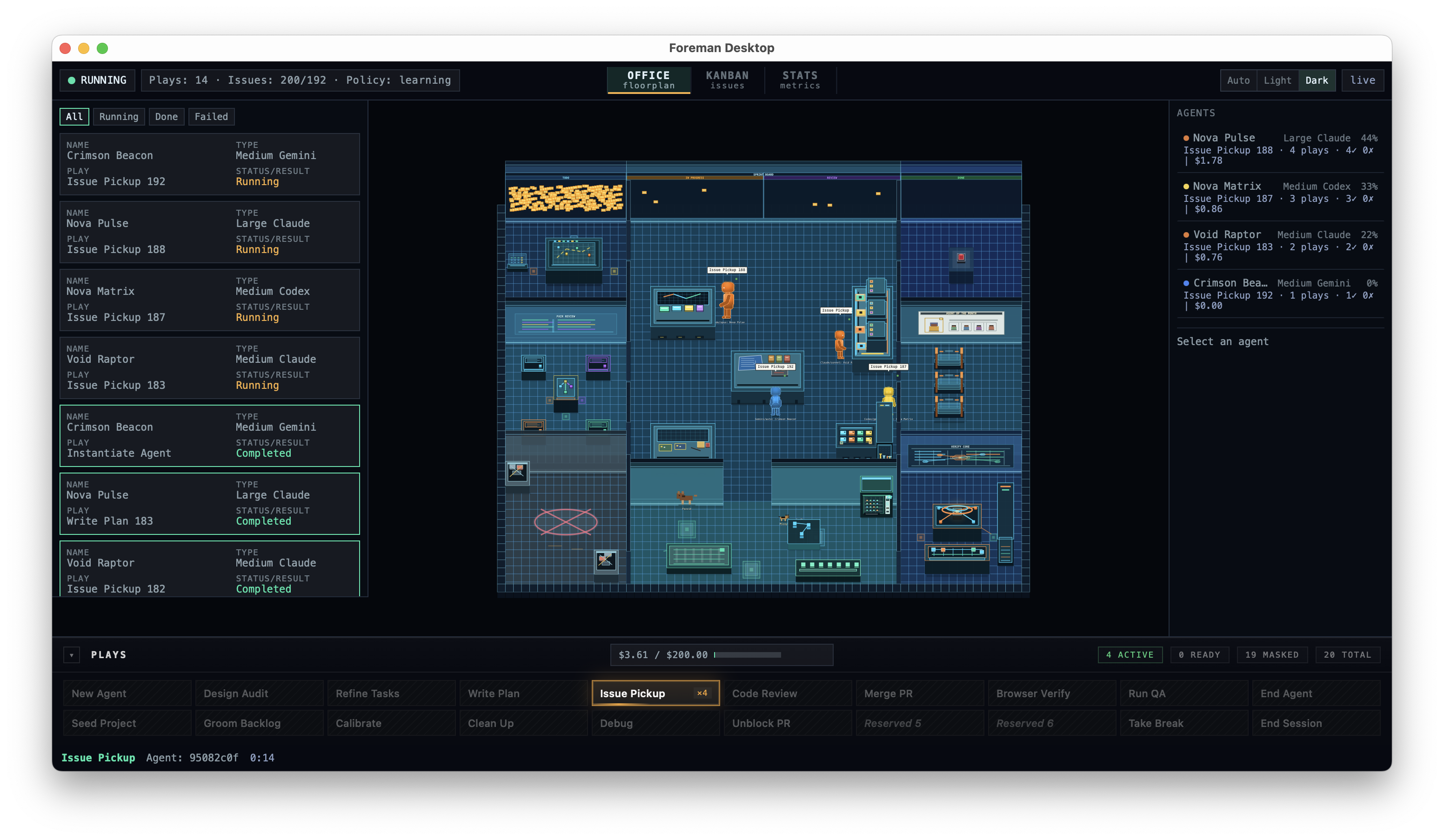The width and height of the screenshot is (1444, 840).
Task: Click the Issue Pickup 188 speech bubble
Action: pos(727,270)
